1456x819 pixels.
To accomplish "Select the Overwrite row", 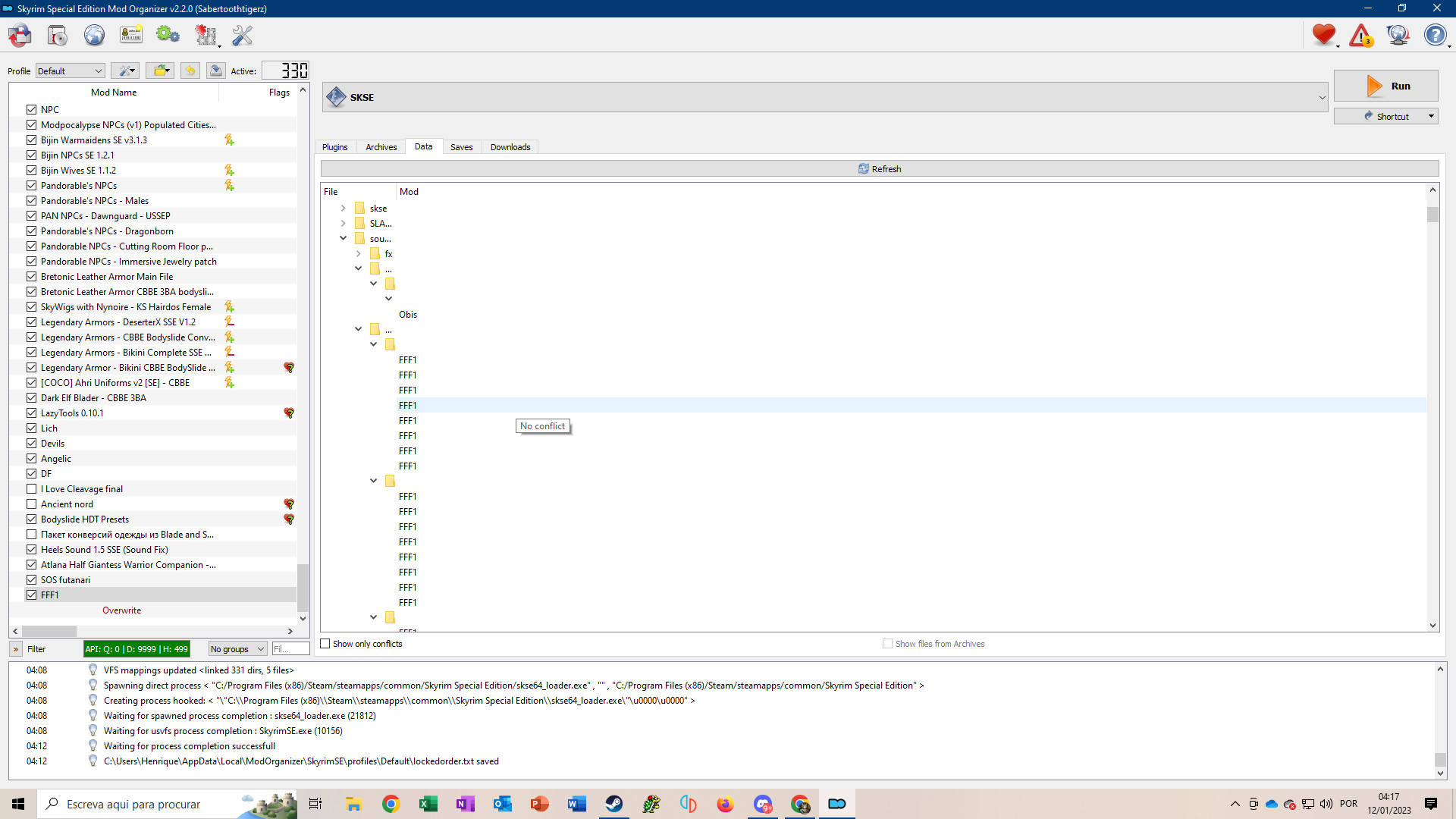I will (x=153, y=610).
